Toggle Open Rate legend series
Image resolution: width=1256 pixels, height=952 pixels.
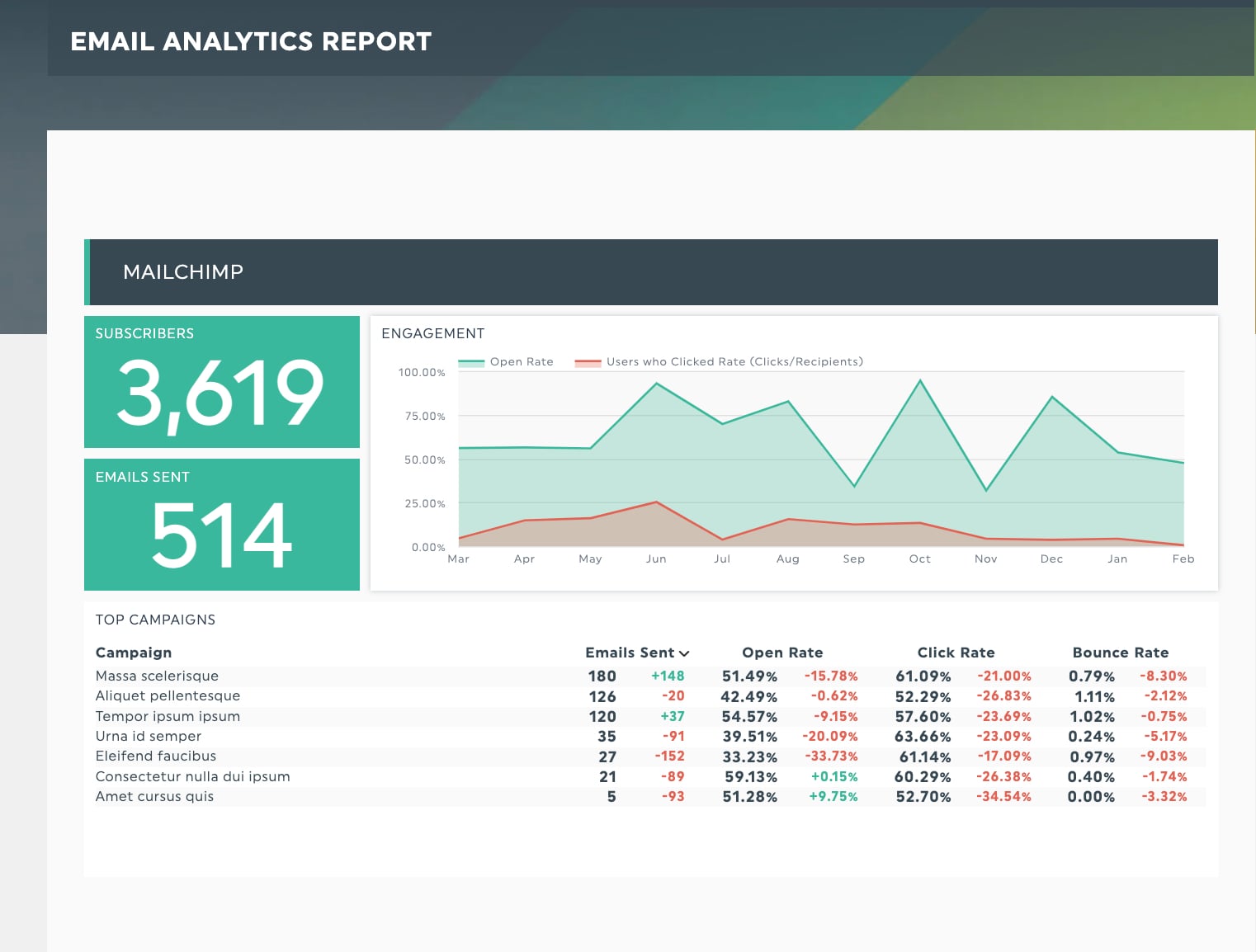(505, 362)
